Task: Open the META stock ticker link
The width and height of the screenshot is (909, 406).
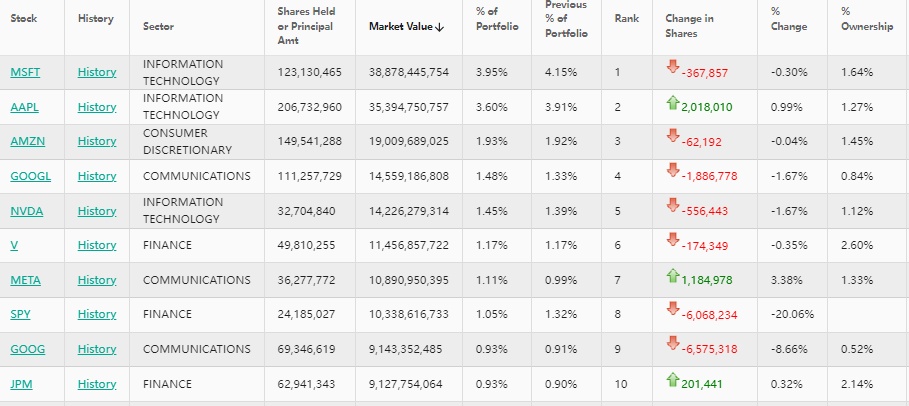Action: (24, 280)
